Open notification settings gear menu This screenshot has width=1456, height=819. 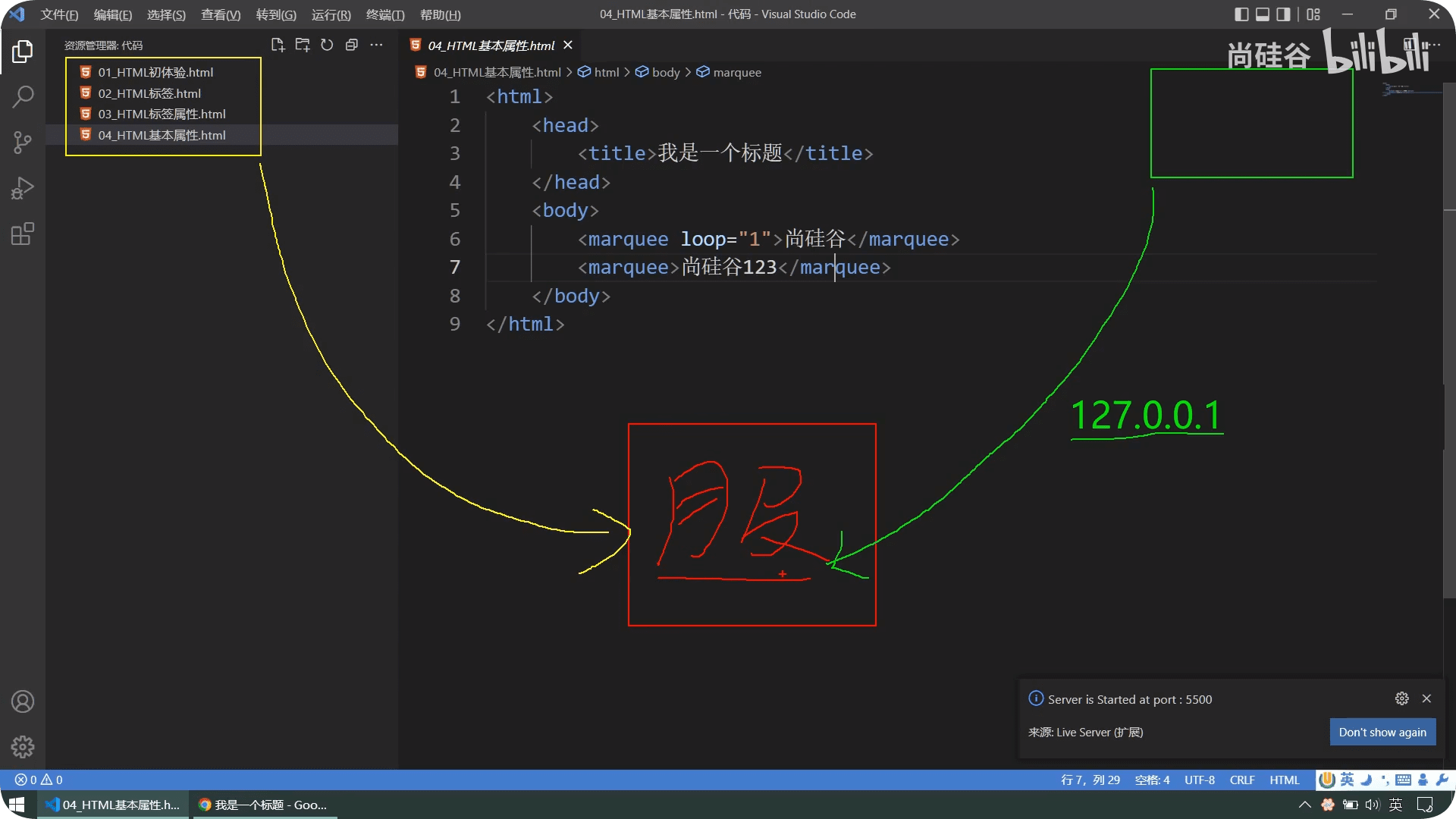pos(1401,698)
